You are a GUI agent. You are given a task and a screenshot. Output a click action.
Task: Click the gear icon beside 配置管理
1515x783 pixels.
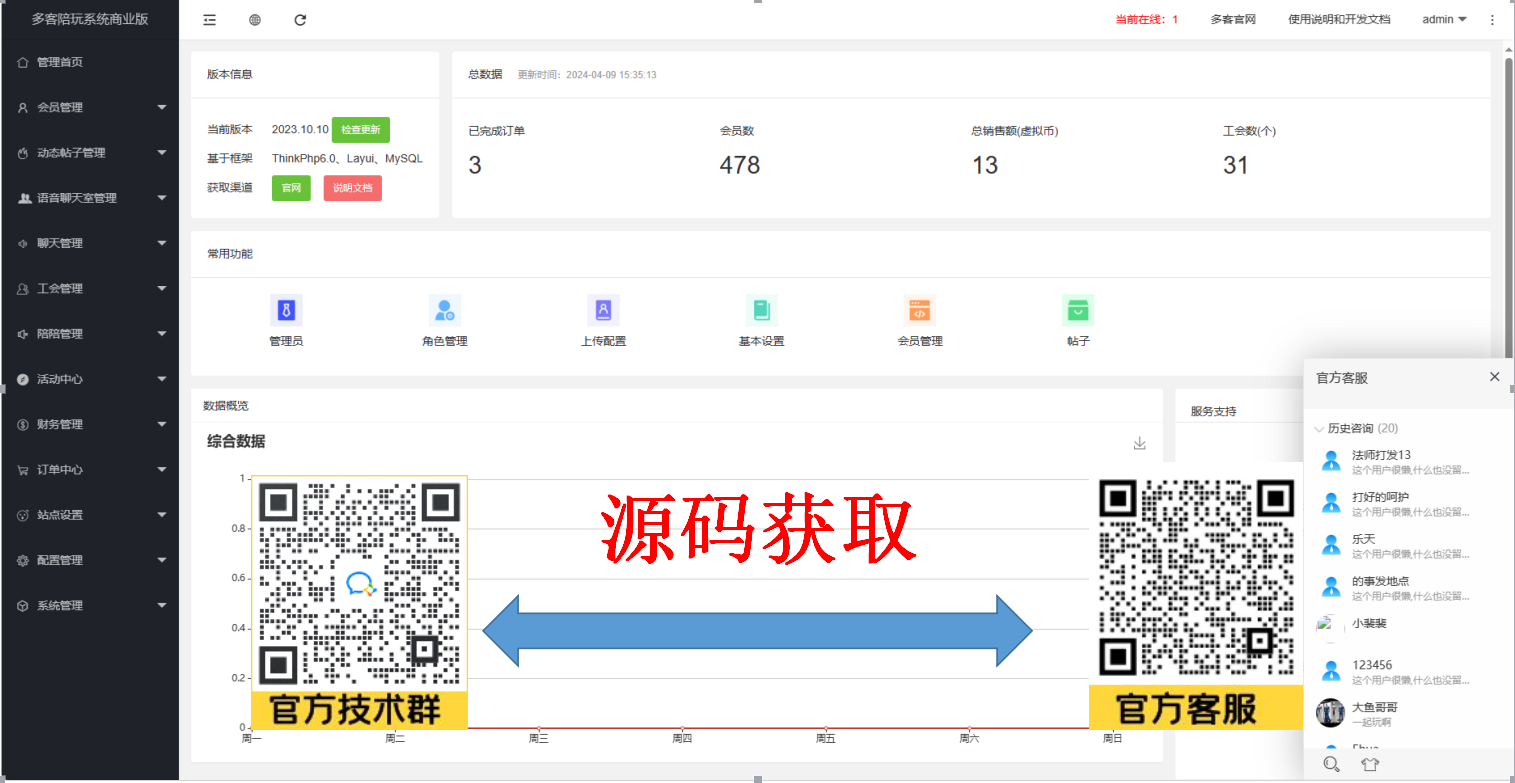click(23, 560)
